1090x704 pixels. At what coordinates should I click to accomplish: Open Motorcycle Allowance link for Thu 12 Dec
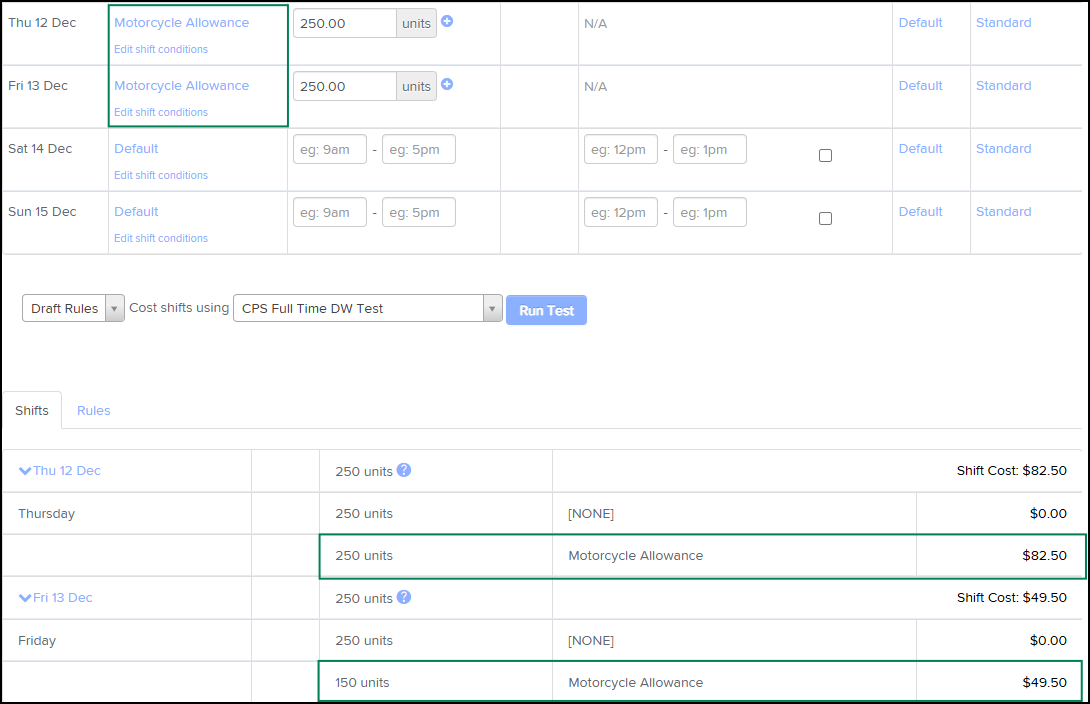click(x=181, y=22)
